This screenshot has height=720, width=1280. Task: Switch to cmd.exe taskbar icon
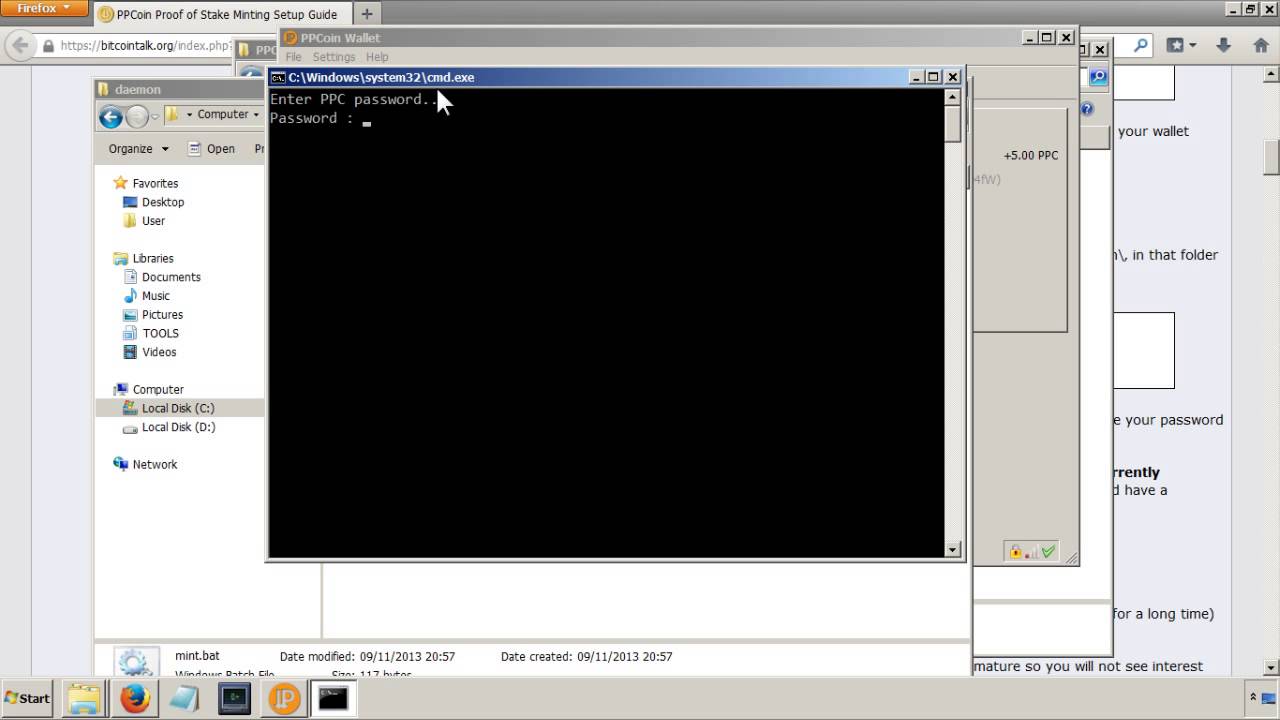point(333,699)
